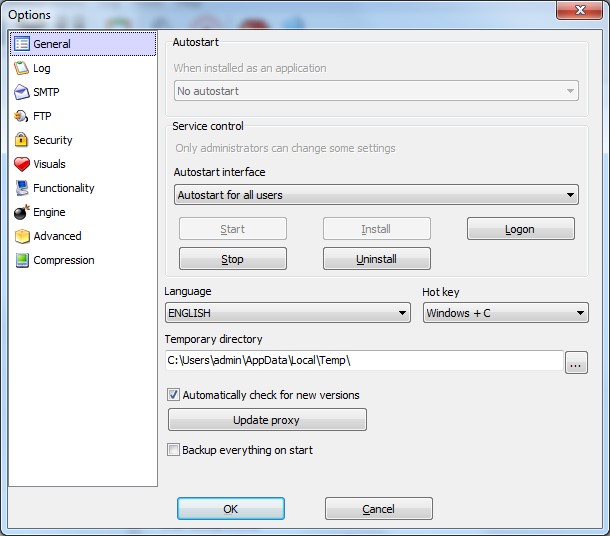Click the Logon button
Screen dimensions: 610x536
pos(521,229)
